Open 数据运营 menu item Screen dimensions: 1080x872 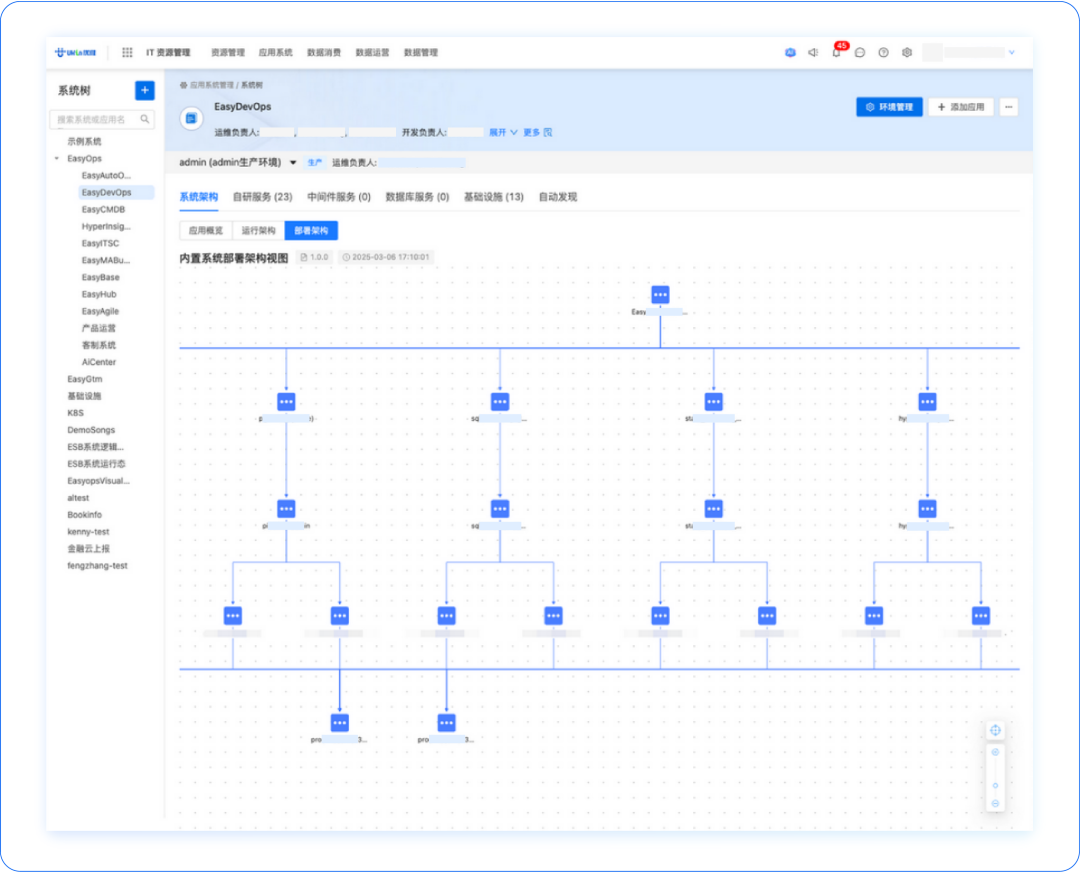373,52
